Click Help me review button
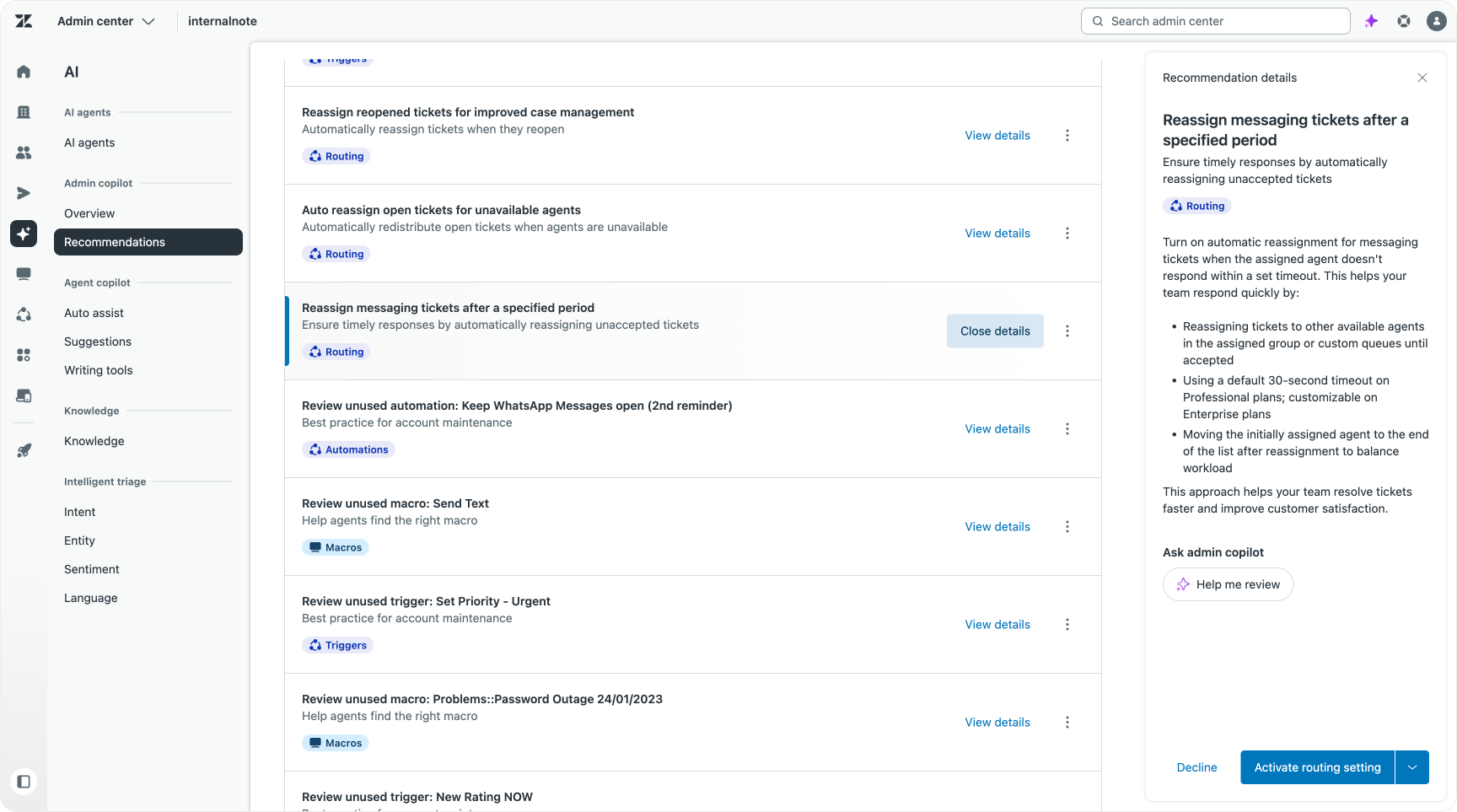Screen dimensions: 1457x812 click(x=1228, y=584)
